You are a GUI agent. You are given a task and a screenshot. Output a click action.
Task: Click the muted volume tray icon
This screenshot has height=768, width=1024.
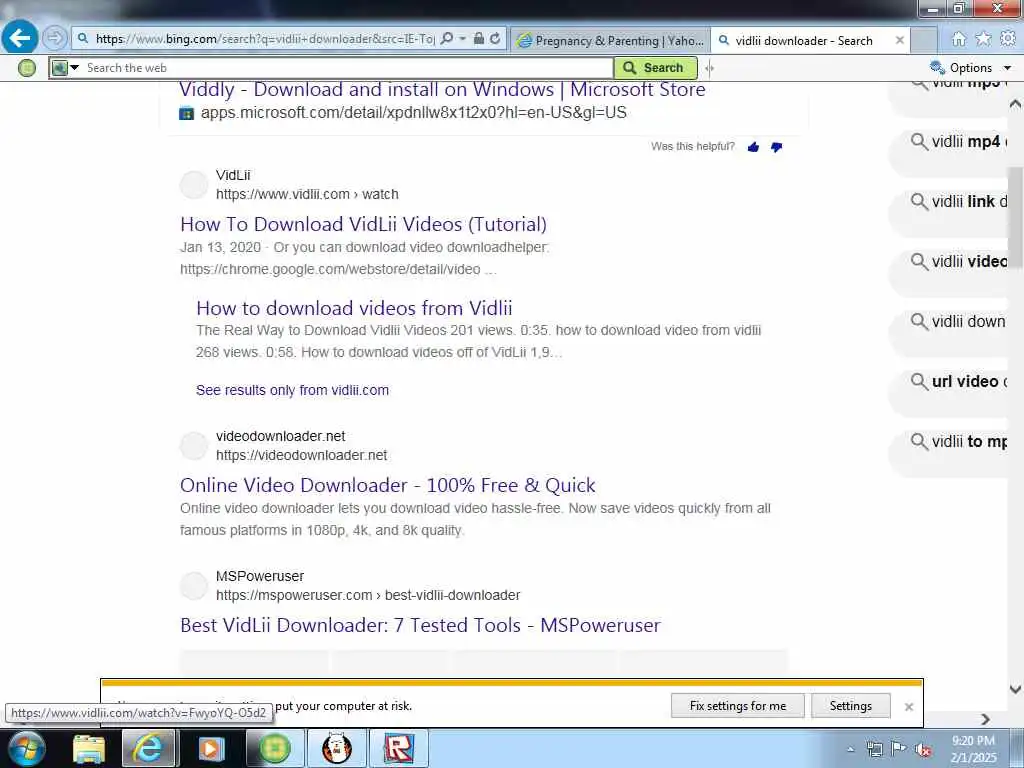coord(923,749)
